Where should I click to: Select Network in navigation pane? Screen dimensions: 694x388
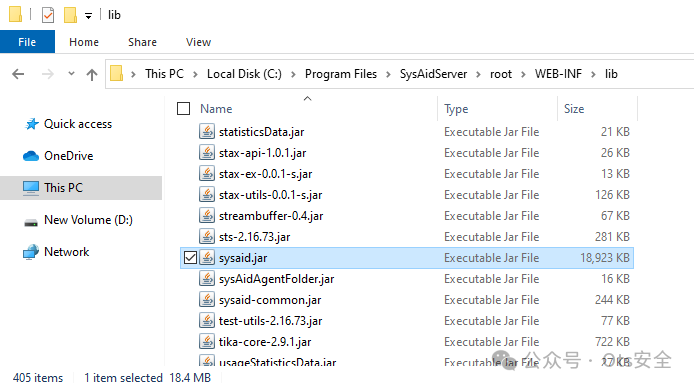[67, 252]
